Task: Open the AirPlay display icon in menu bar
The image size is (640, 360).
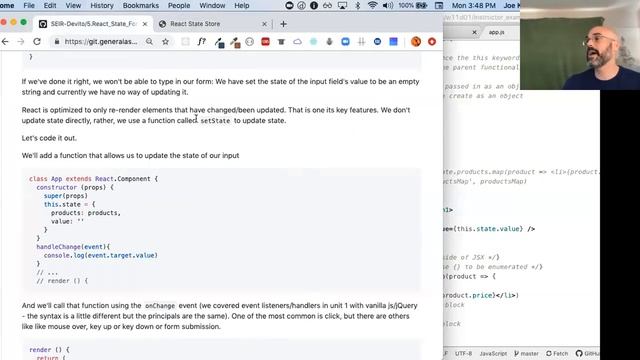Action: (342, 5)
